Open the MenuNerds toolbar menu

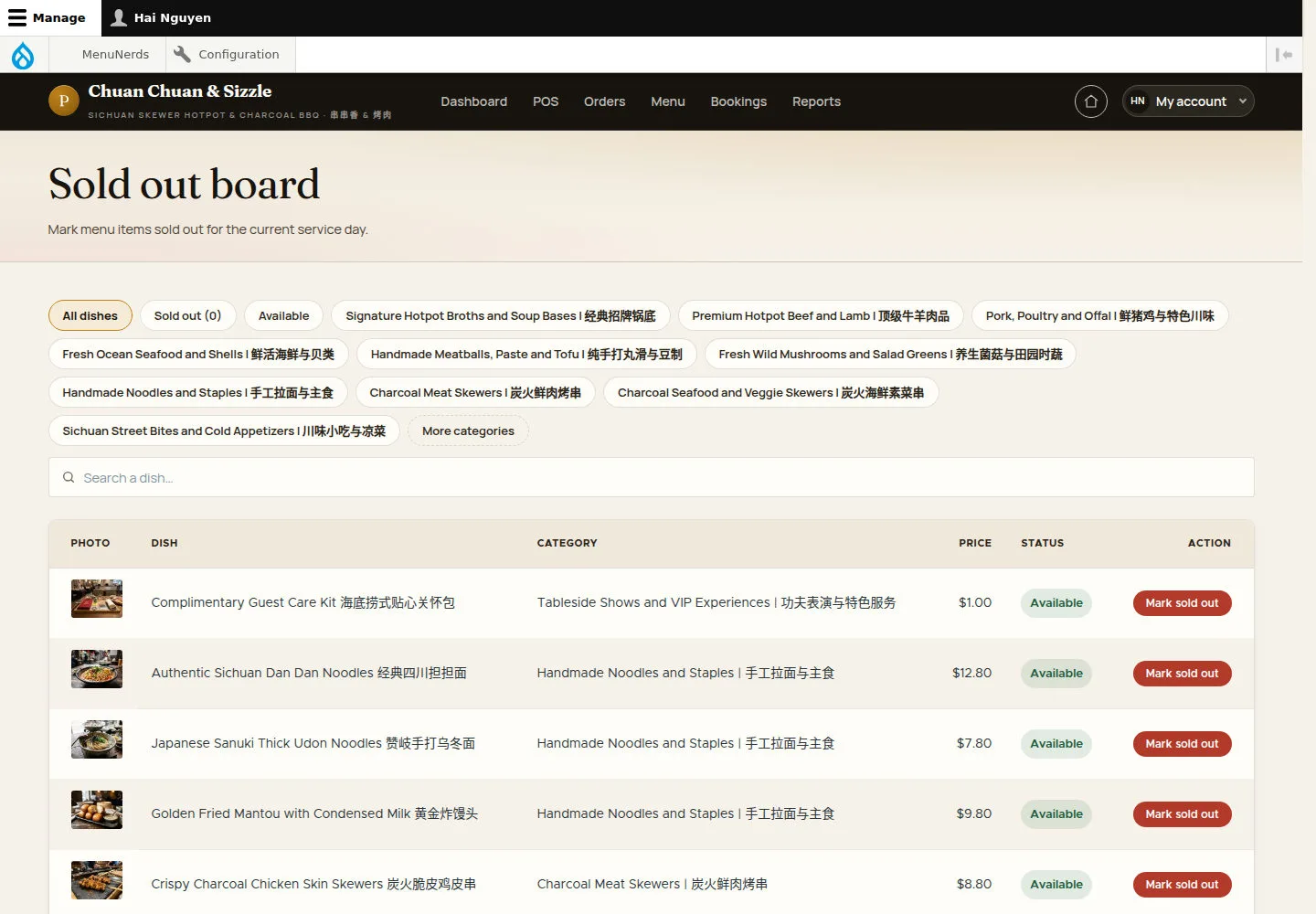pyautogui.click(x=115, y=54)
